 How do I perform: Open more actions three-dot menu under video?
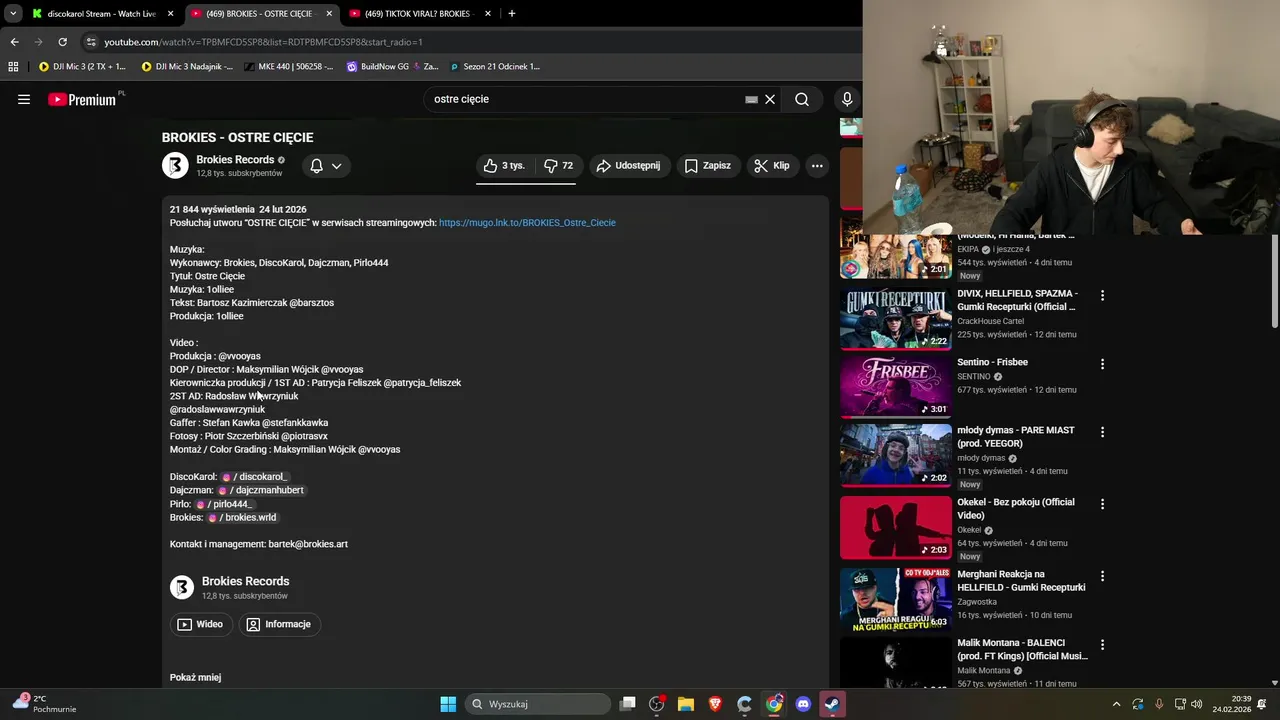(x=817, y=166)
